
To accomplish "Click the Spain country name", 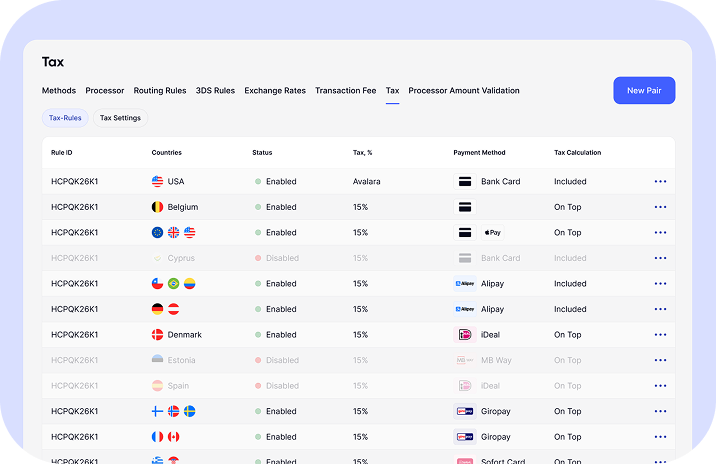I will pyautogui.click(x=178, y=386).
